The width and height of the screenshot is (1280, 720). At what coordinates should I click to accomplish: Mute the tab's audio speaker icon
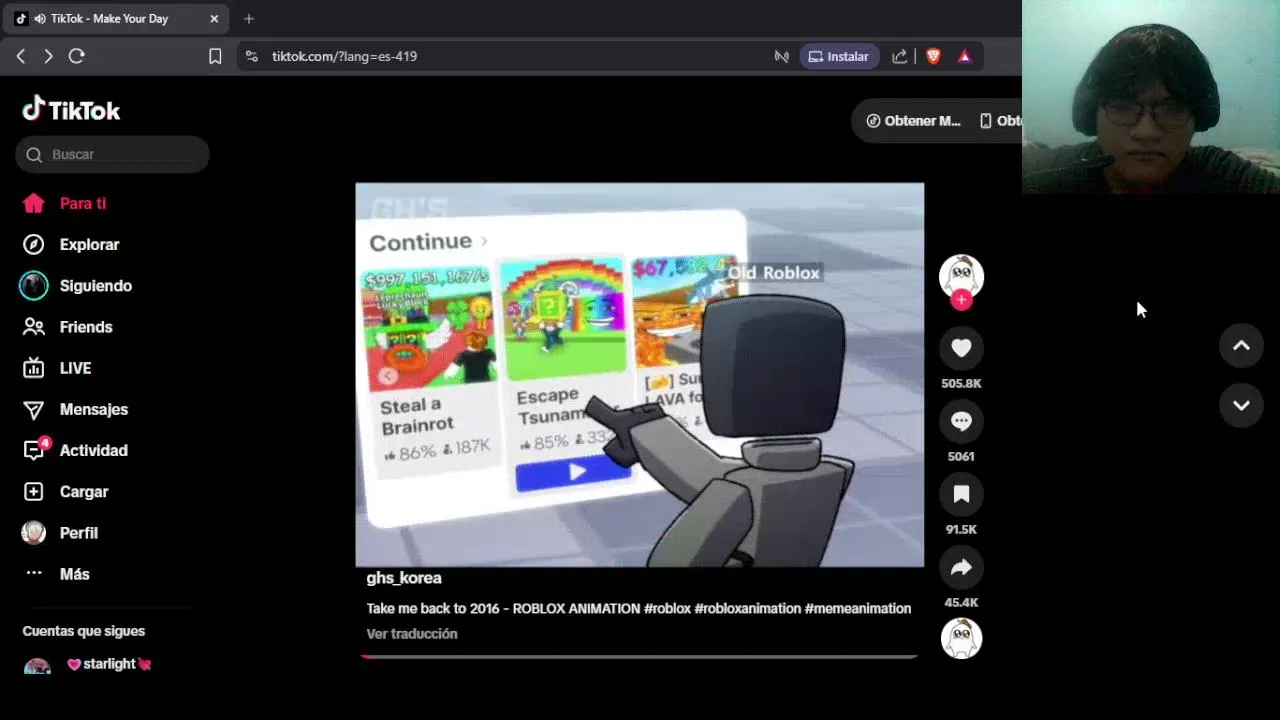(x=39, y=18)
